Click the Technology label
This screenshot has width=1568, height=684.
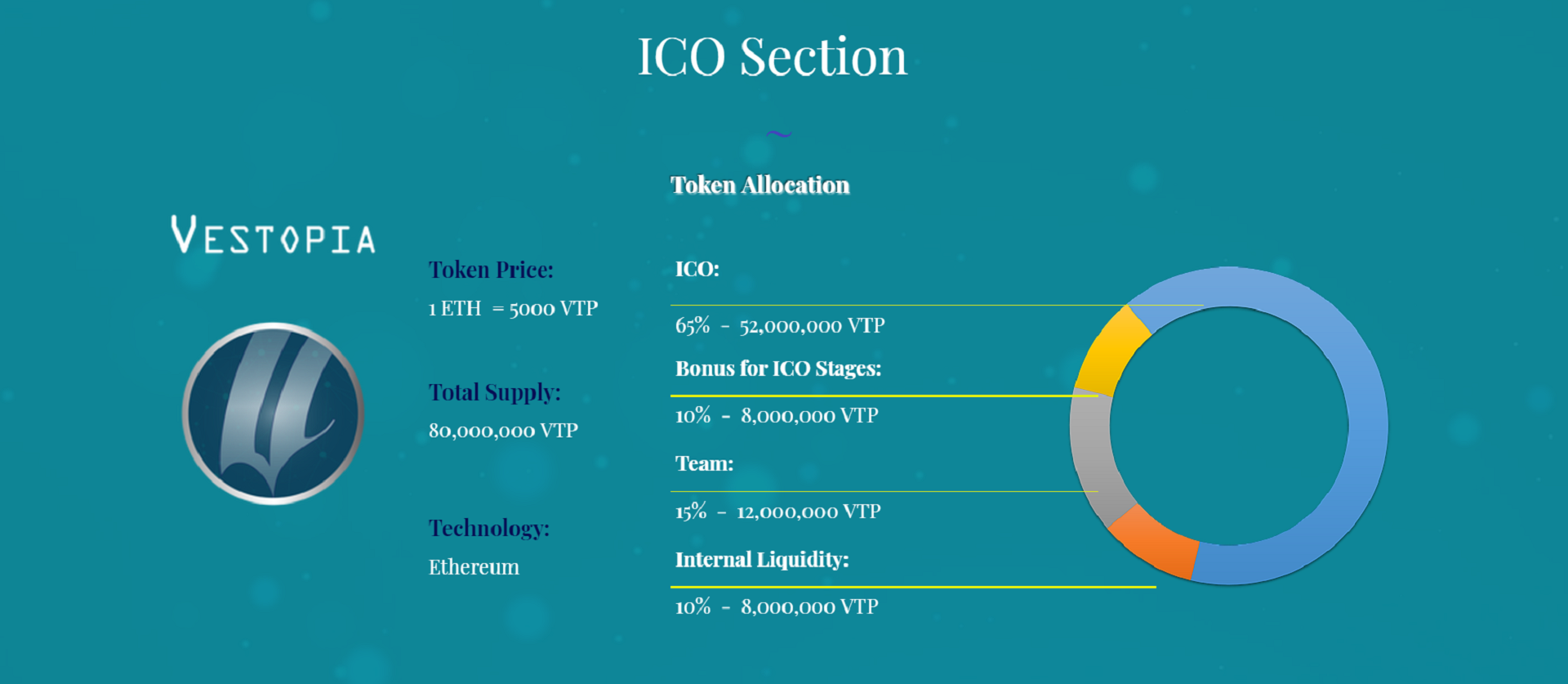[488, 529]
